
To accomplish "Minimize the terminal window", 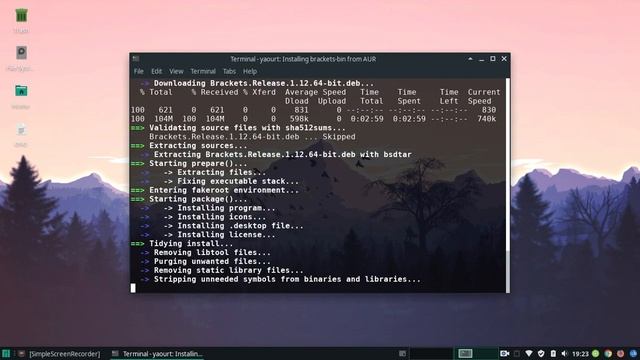I will [482, 59].
